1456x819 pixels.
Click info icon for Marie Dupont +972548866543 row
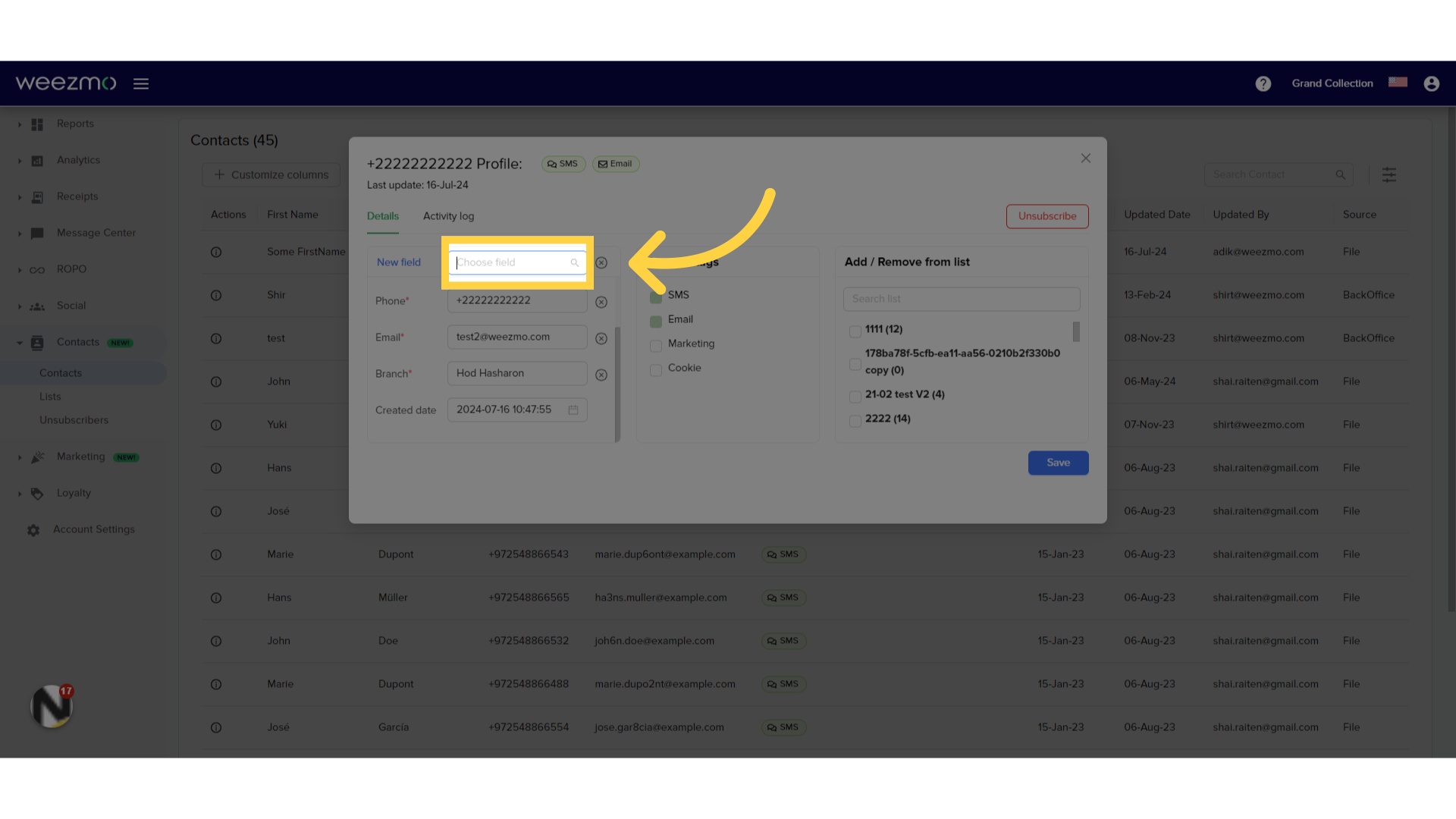(216, 554)
